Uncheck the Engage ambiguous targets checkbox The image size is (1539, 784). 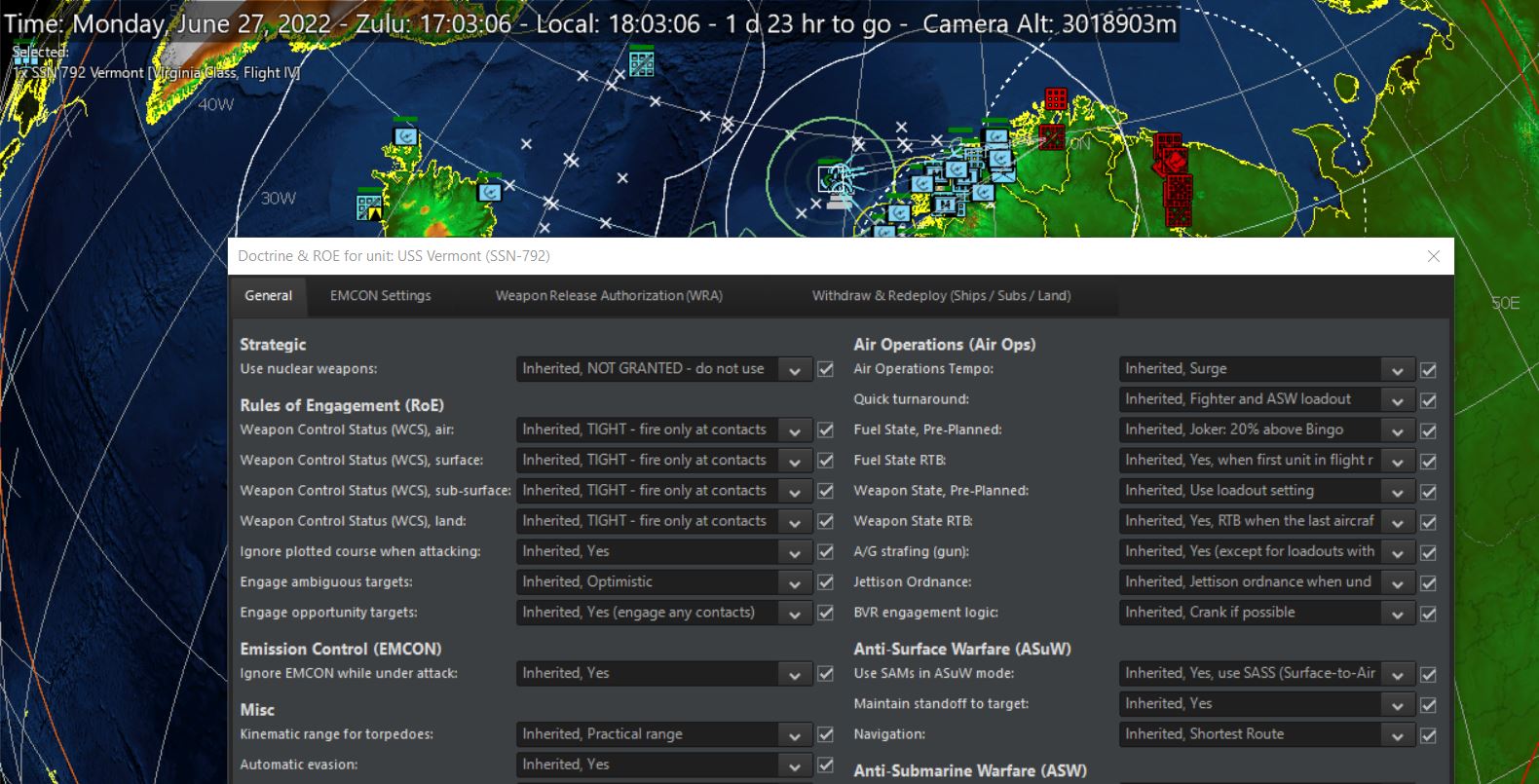[826, 582]
